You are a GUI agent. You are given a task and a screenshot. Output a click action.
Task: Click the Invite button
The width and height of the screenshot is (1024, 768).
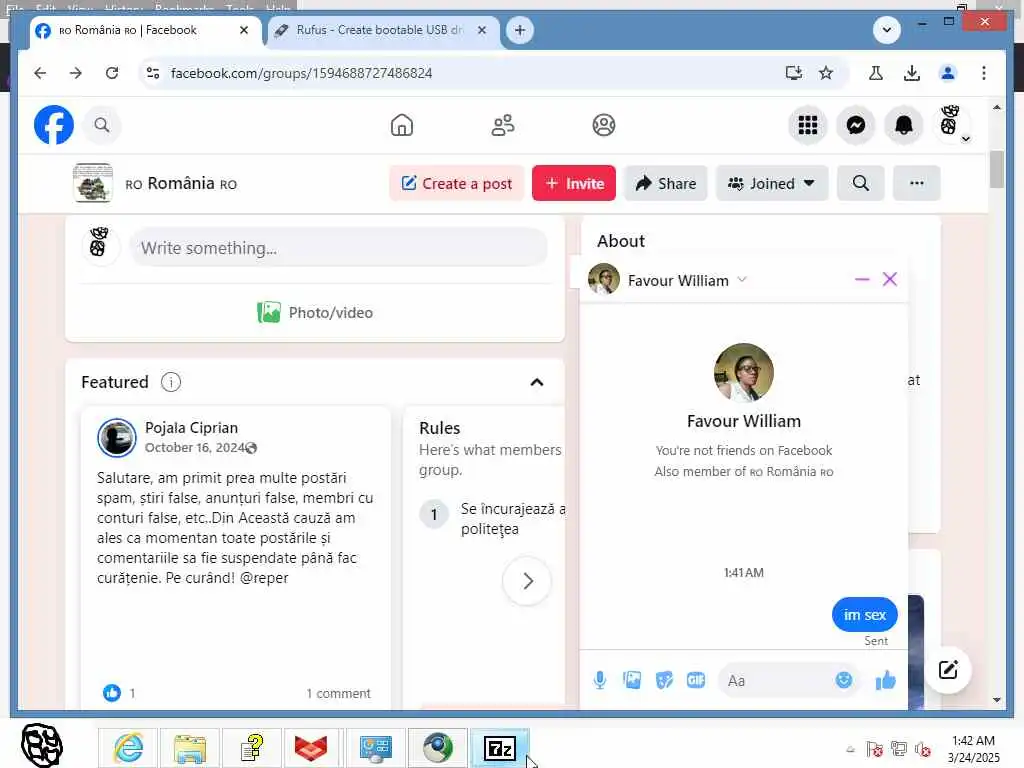(x=574, y=184)
